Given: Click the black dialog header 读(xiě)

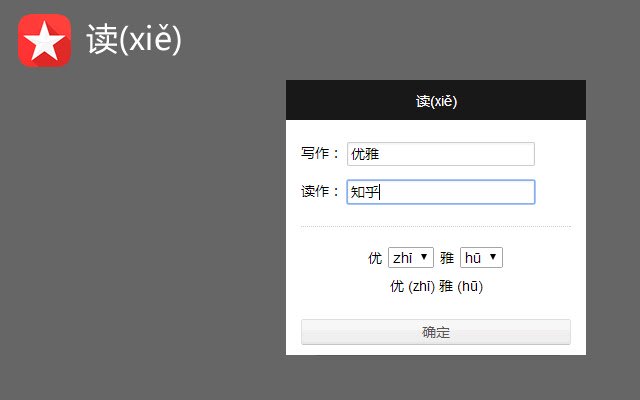Looking at the screenshot, I should pyautogui.click(x=436, y=100).
